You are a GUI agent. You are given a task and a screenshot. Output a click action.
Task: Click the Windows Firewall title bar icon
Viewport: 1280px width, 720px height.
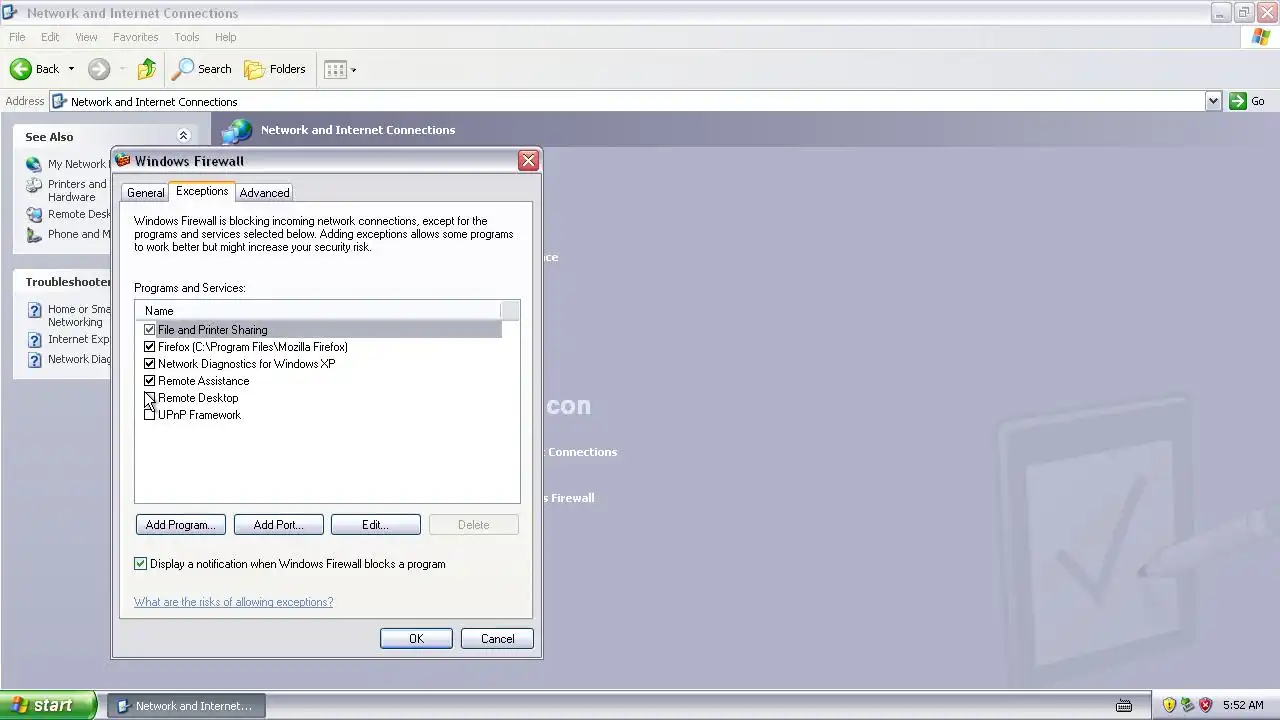click(123, 160)
